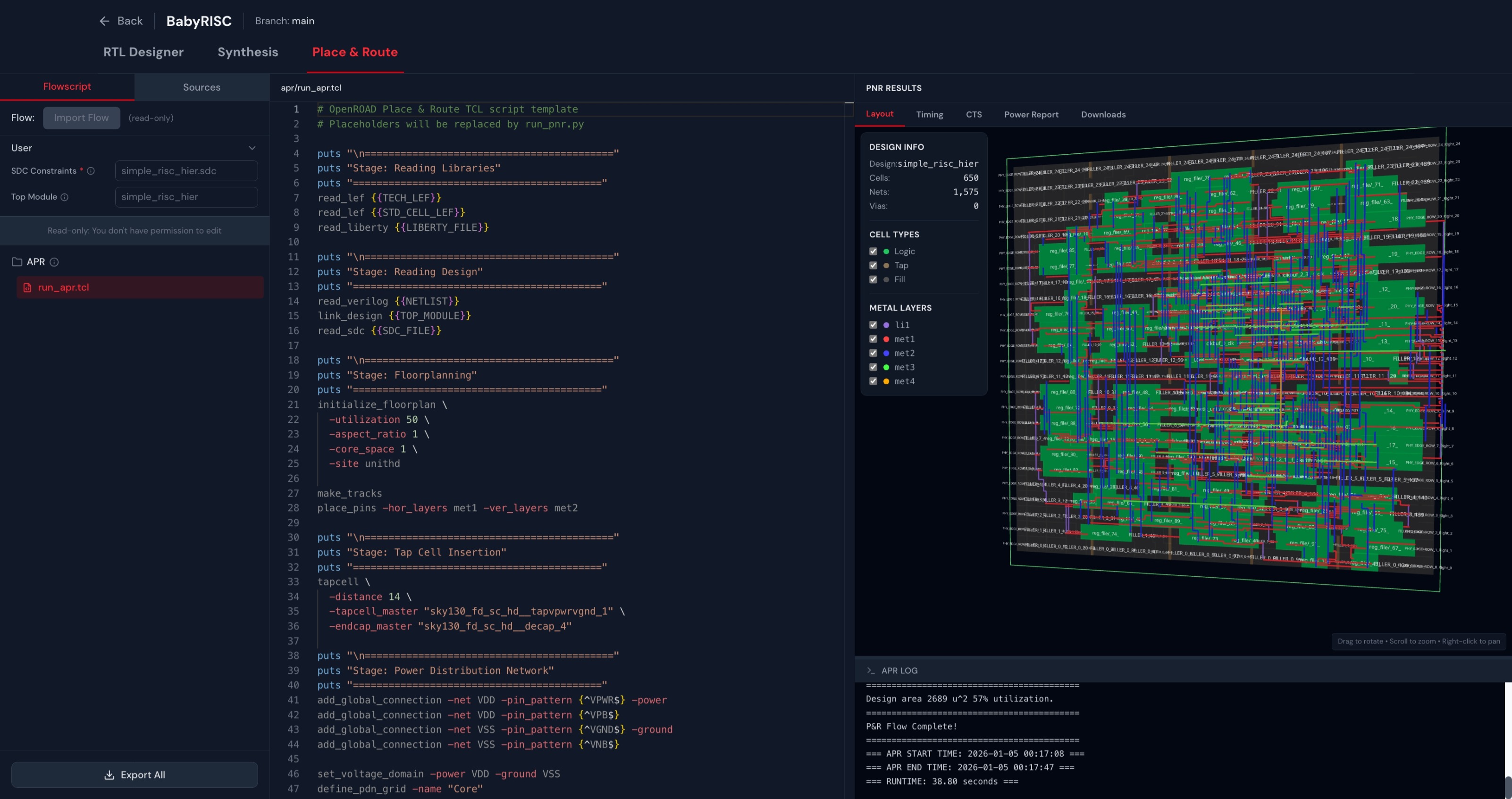
Task: Toggle the Fill cell type checkbox
Action: click(x=874, y=279)
